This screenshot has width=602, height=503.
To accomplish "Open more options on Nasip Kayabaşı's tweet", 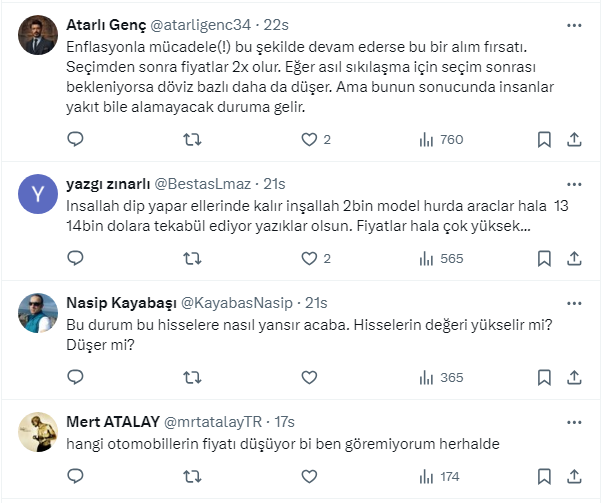I will 571,303.
